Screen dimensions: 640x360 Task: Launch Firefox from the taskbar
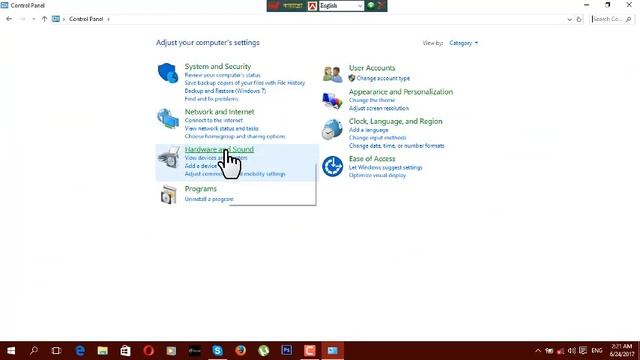click(240, 351)
